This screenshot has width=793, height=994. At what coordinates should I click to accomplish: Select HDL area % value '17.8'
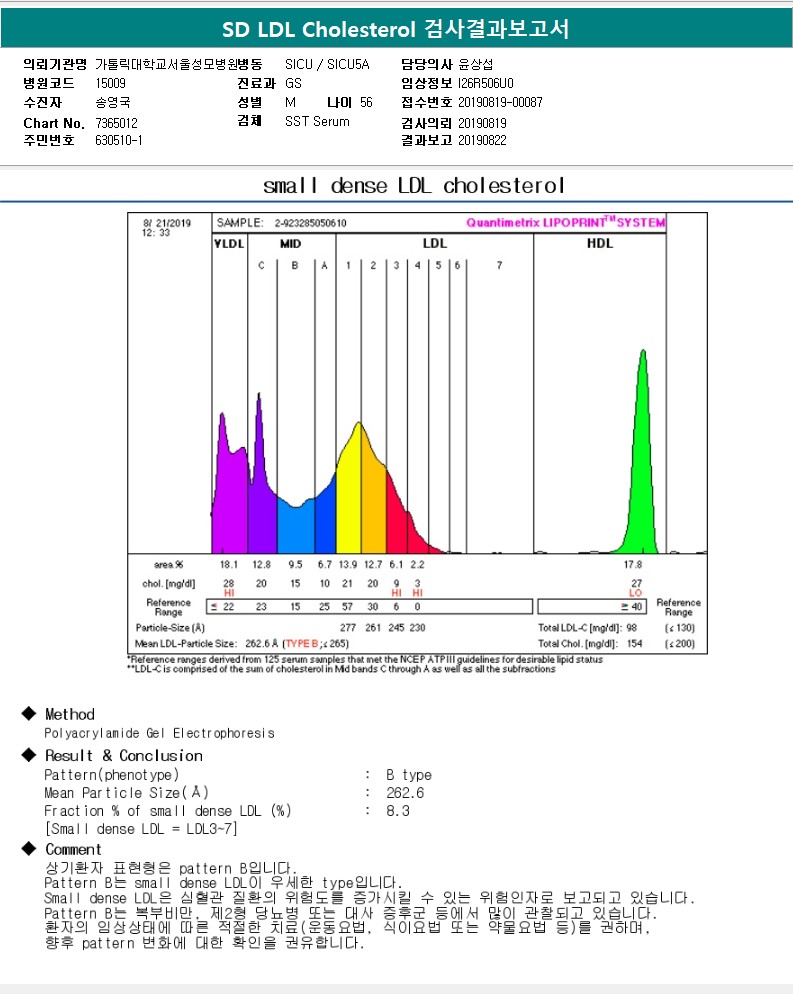(633, 564)
